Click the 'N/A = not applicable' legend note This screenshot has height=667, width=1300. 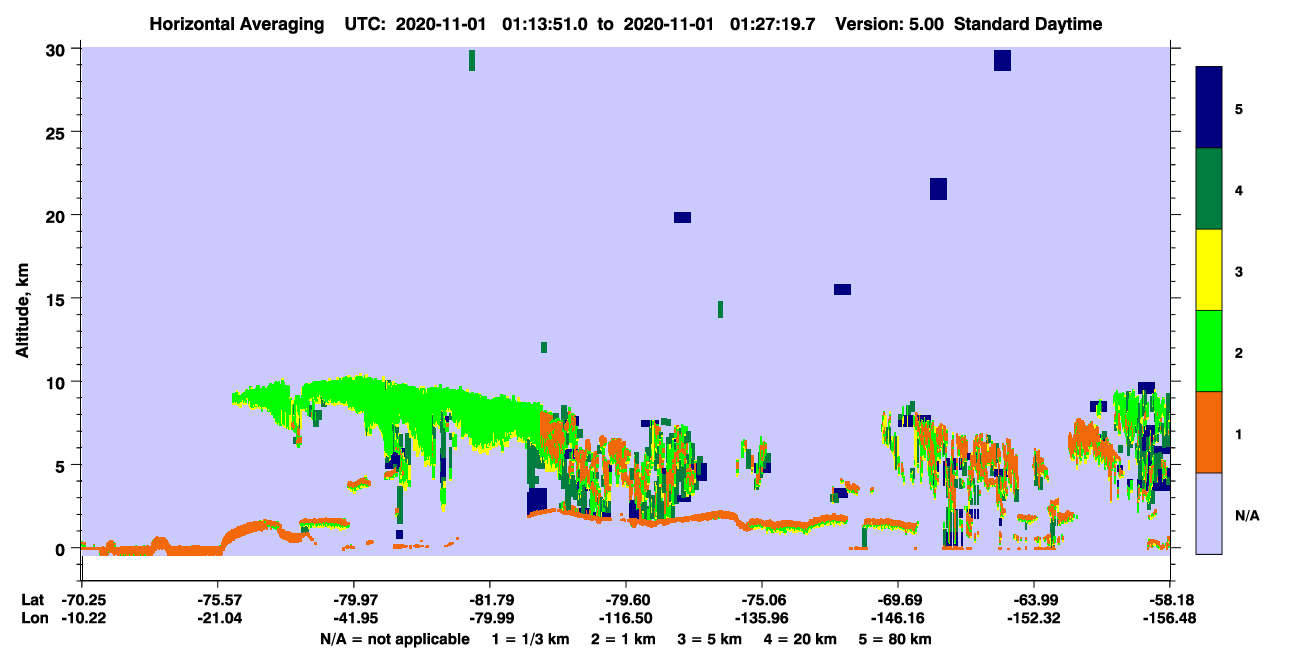[x=394, y=640]
